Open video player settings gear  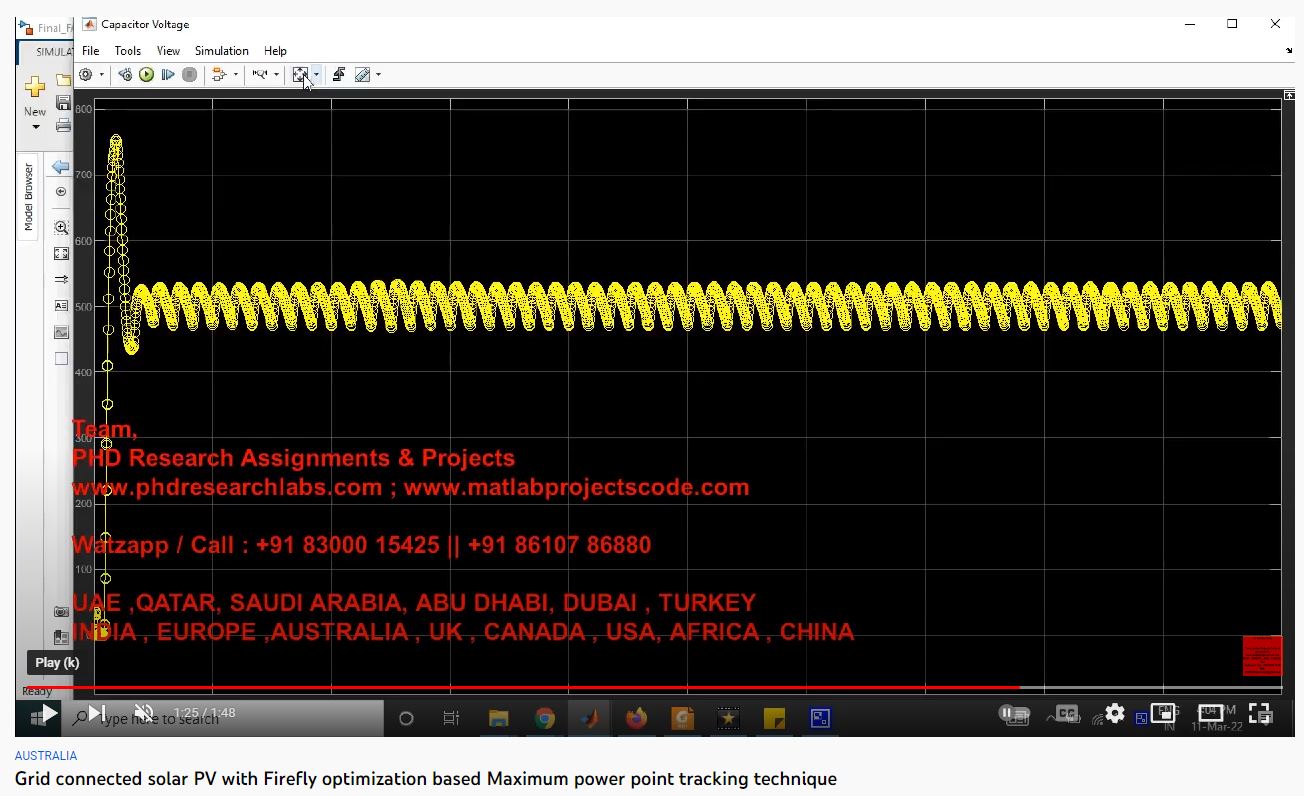pyautogui.click(x=1115, y=714)
